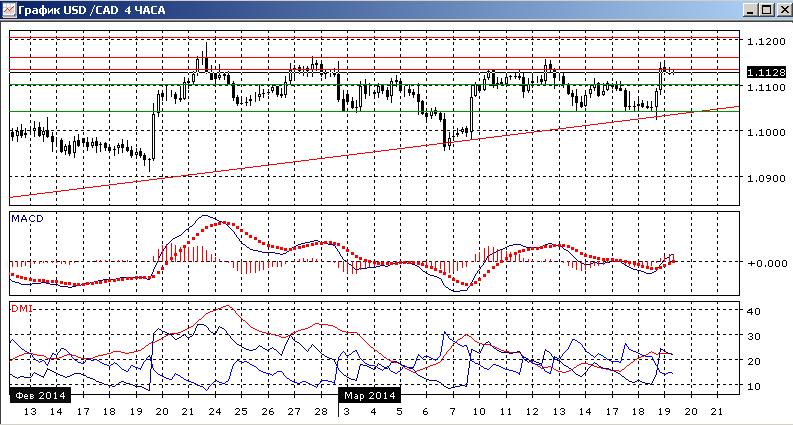Click the Мар 2014 month marker
Screen dimensions: 793x425
[x=370, y=394]
